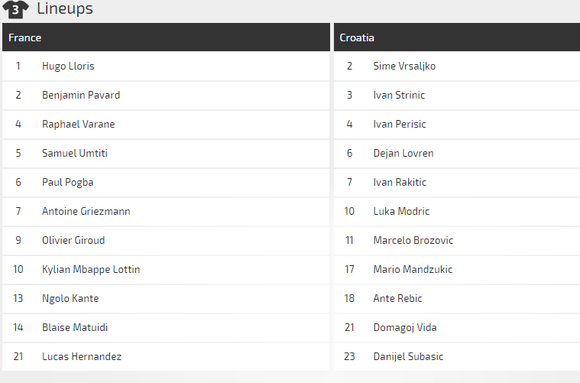Open Benjamin Pavard player profile

coord(81,95)
